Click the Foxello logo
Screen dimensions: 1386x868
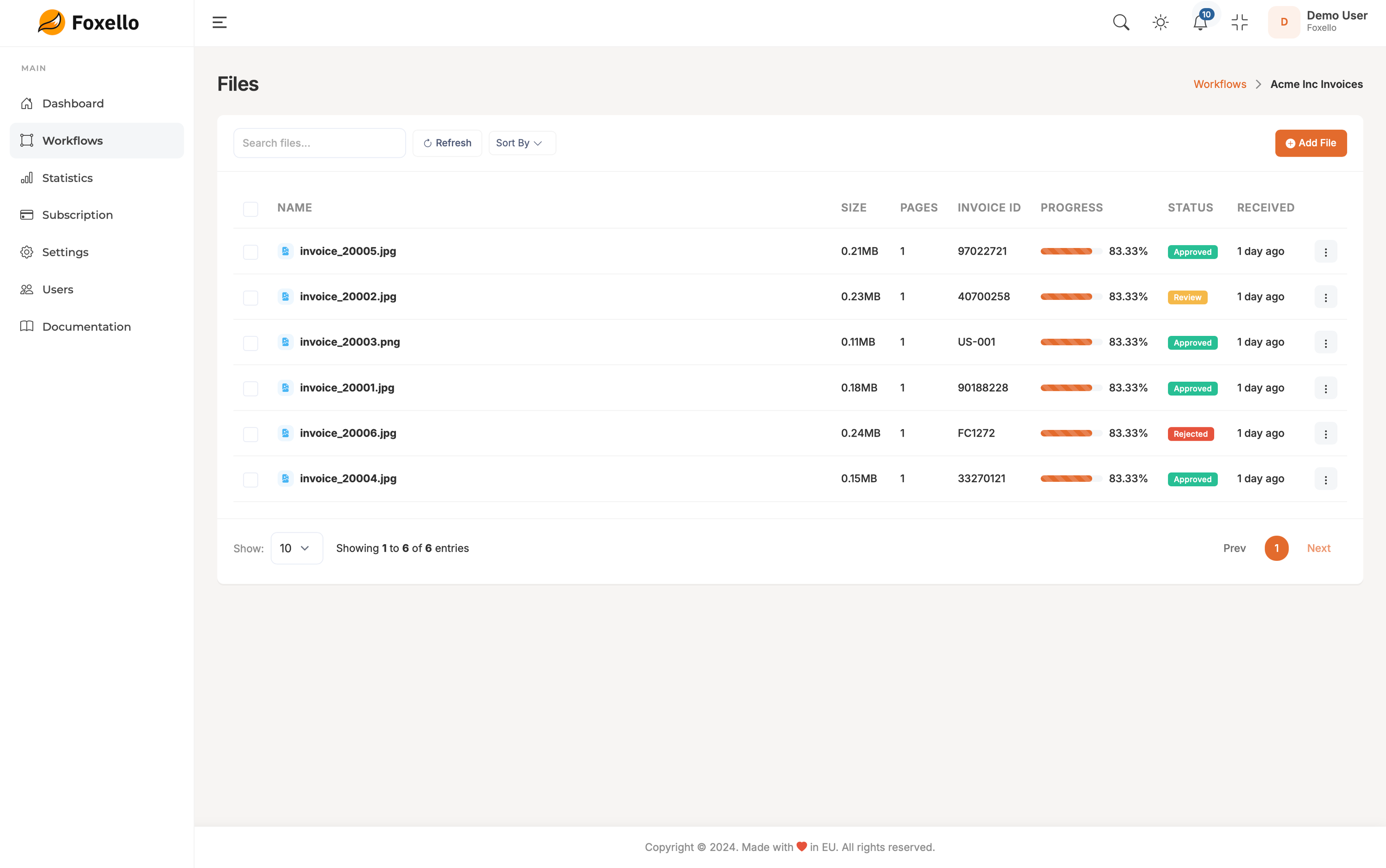88,22
